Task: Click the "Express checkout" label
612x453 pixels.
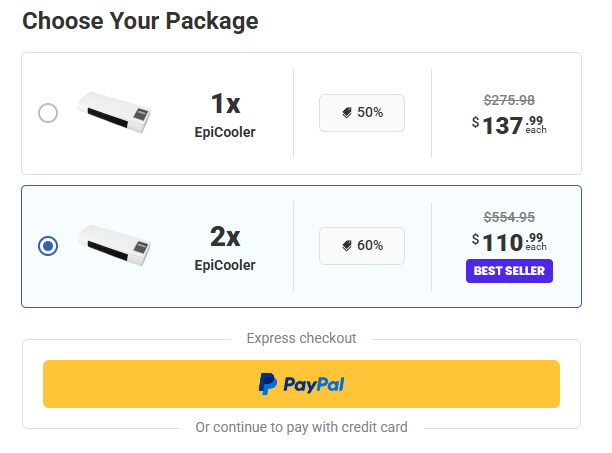Action: point(301,338)
